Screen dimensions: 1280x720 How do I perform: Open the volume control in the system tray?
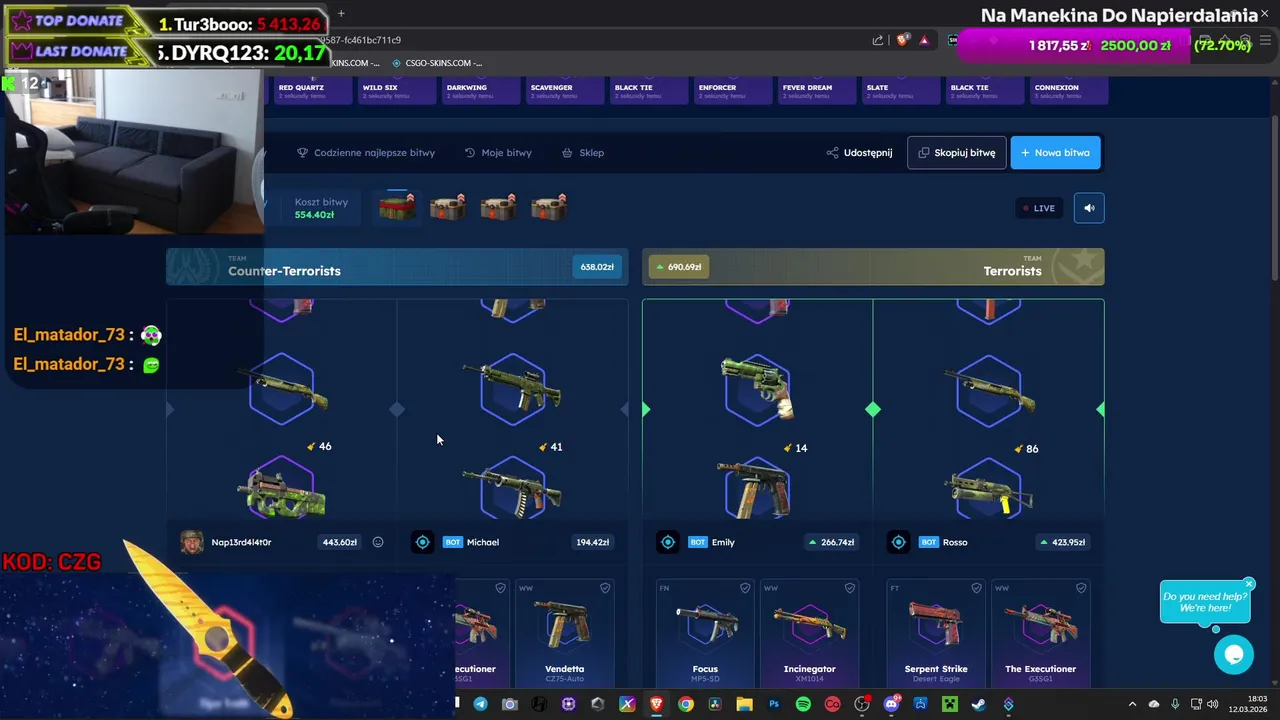1215,704
